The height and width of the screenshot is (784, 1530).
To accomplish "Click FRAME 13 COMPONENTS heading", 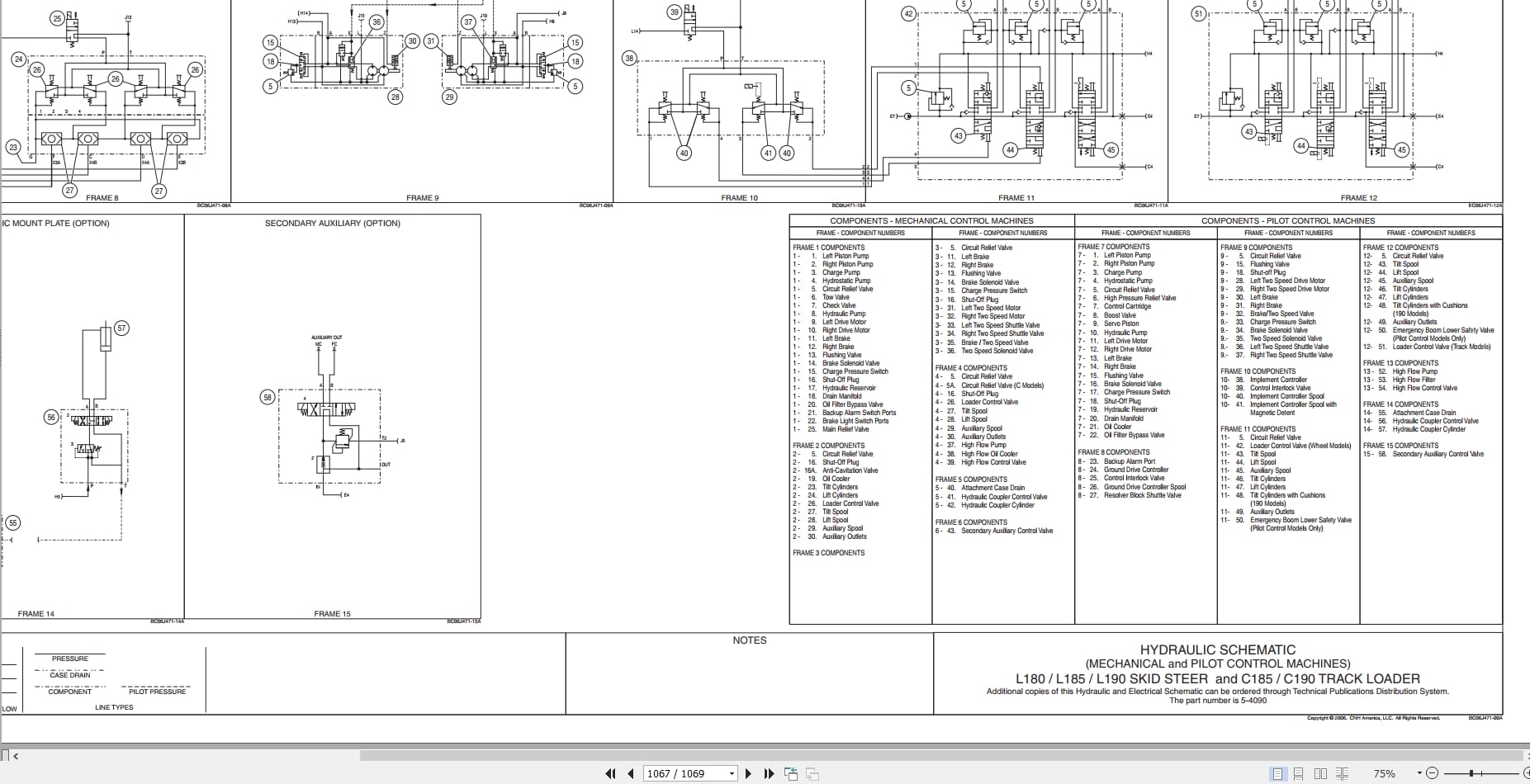I will pyautogui.click(x=1400, y=363).
